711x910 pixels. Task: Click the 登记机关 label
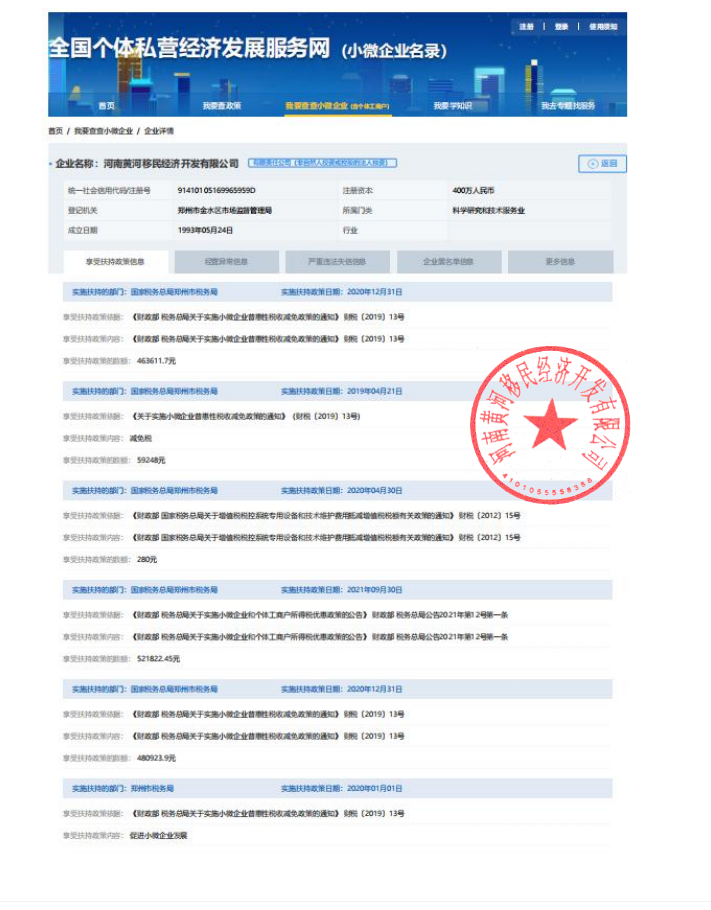pos(82,211)
